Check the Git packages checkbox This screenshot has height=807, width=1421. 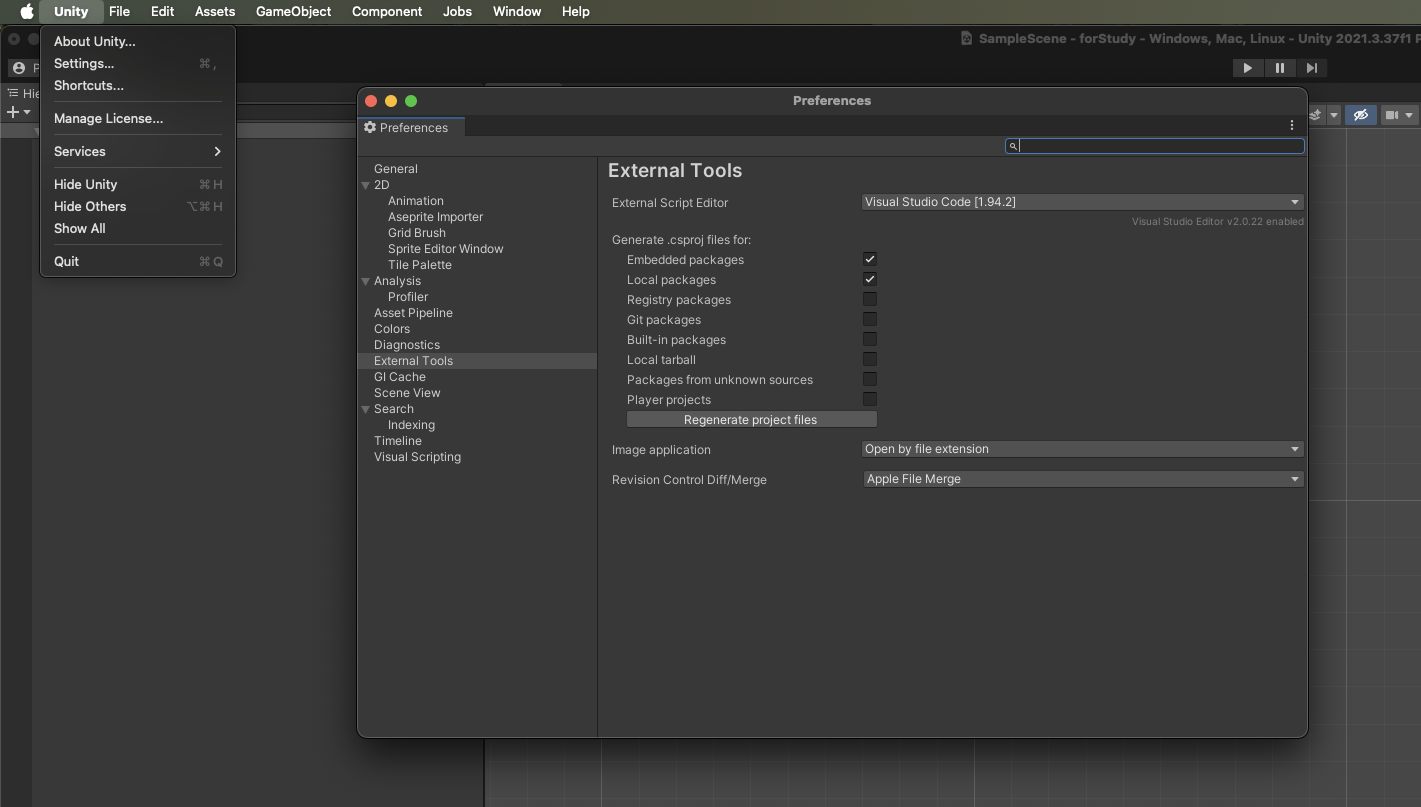pos(870,319)
